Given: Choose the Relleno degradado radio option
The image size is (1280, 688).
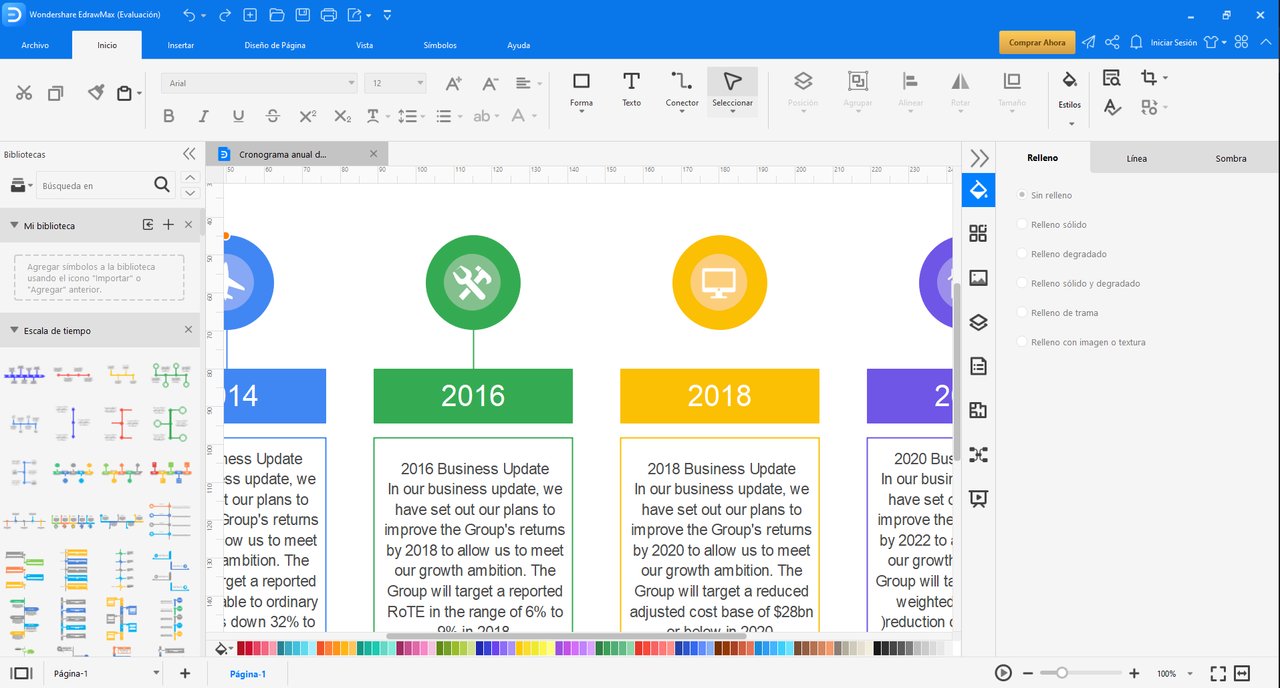Looking at the screenshot, I should tap(1022, 254).
